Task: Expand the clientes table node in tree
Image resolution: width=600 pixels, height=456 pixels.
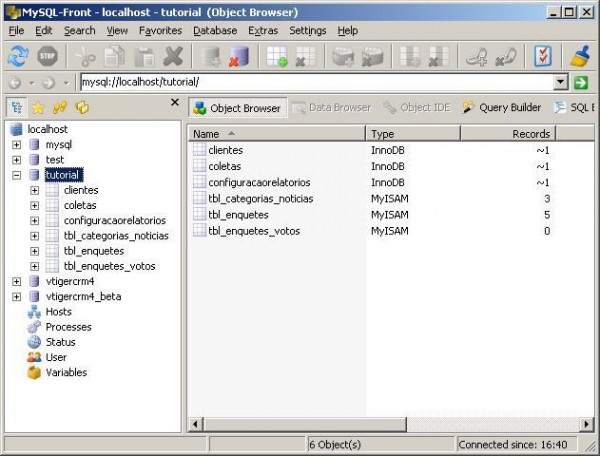Action: click(x=34, y=191)
